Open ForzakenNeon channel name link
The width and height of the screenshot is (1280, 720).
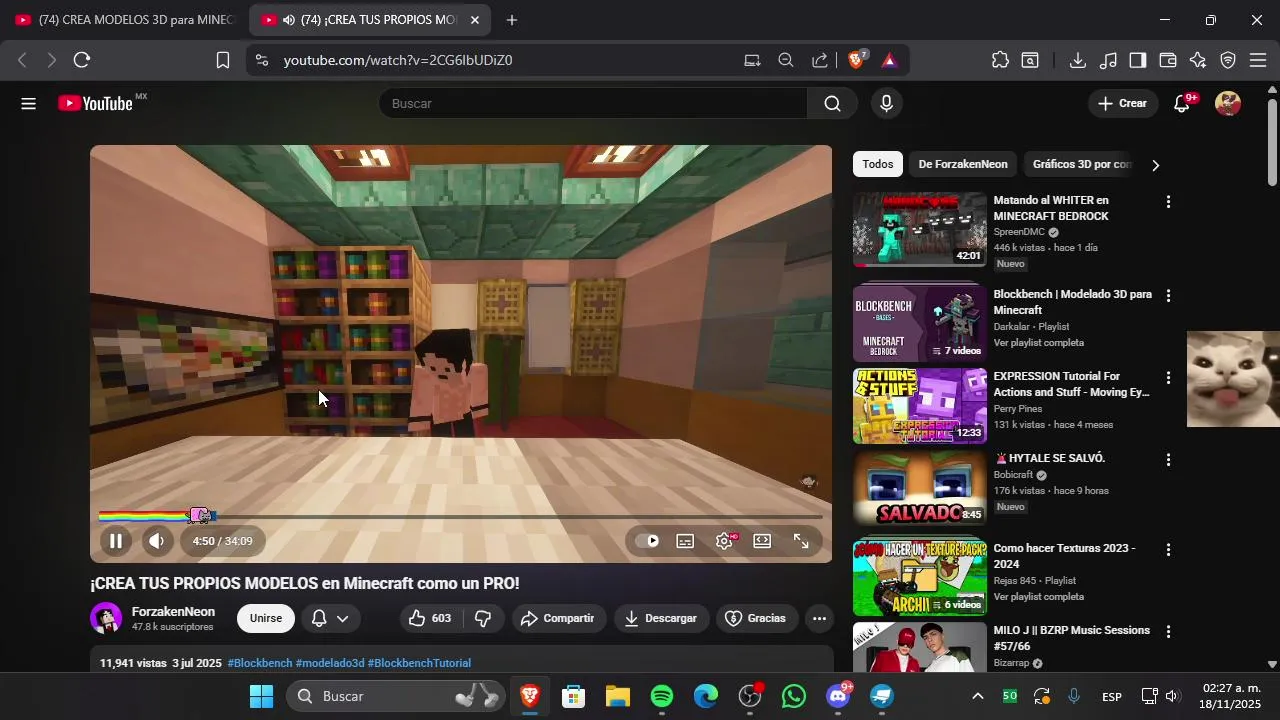[x=173, y=611]
